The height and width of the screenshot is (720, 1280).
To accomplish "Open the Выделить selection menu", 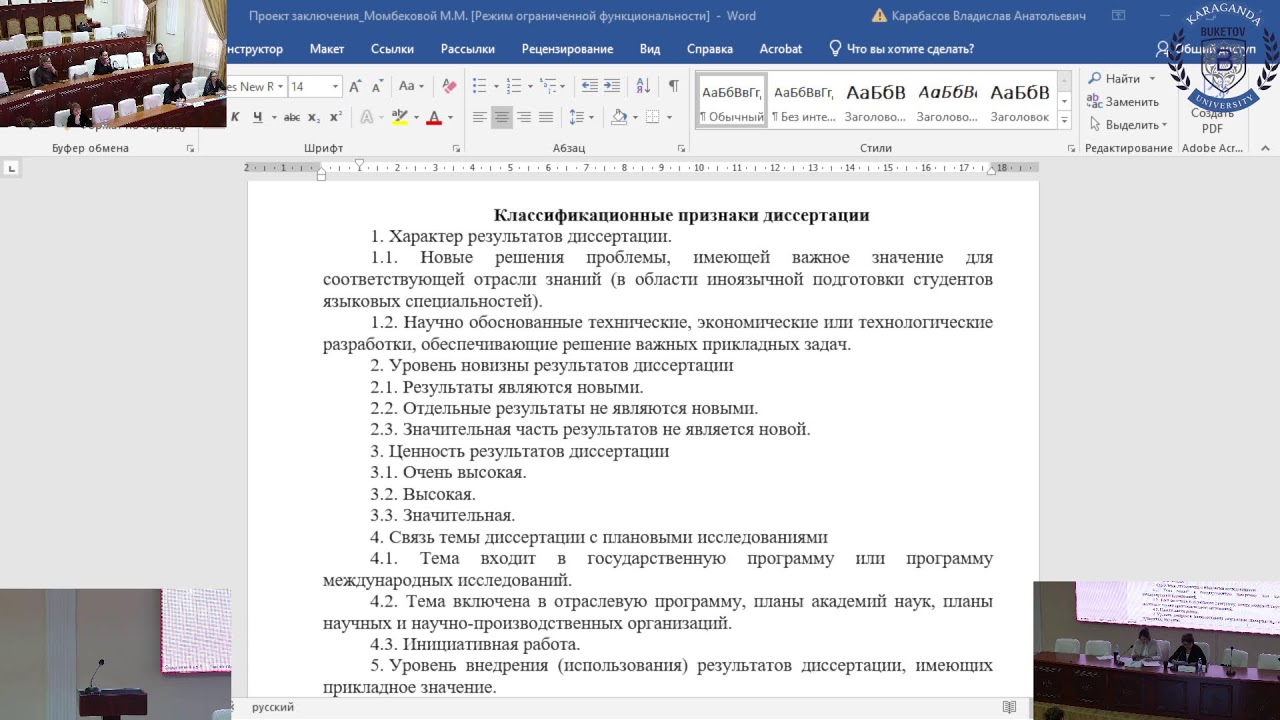I will click(x=1128, y=125).
